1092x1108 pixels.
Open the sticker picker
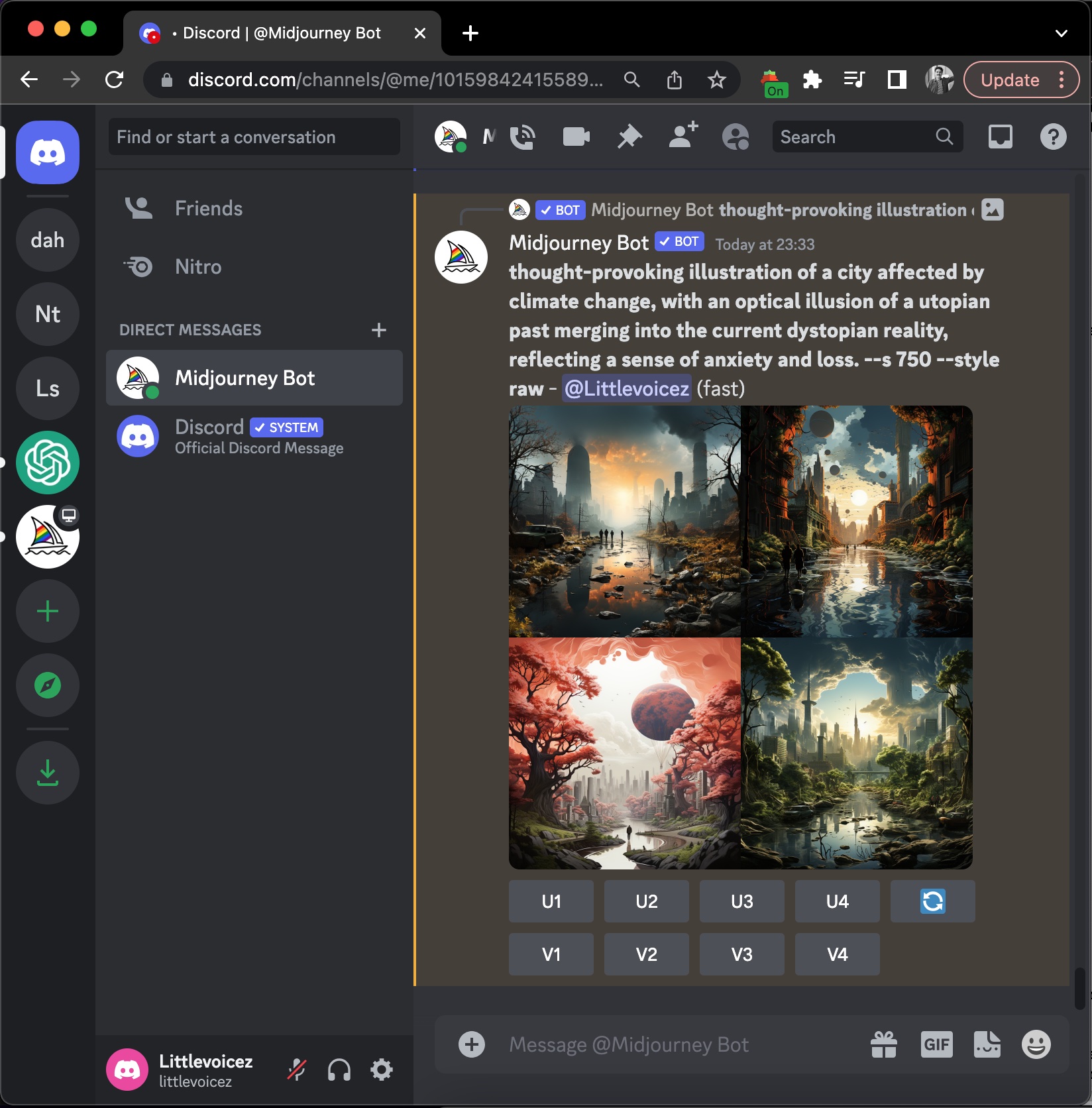click(x=987, y=1045)
